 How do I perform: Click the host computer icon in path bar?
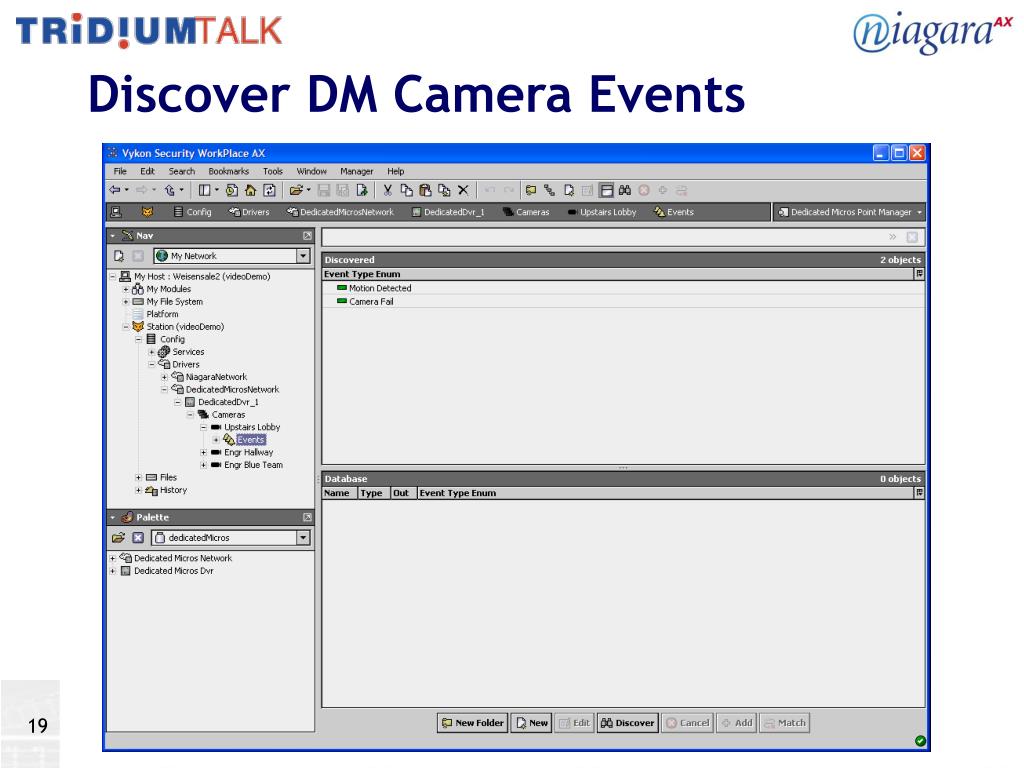116,212
